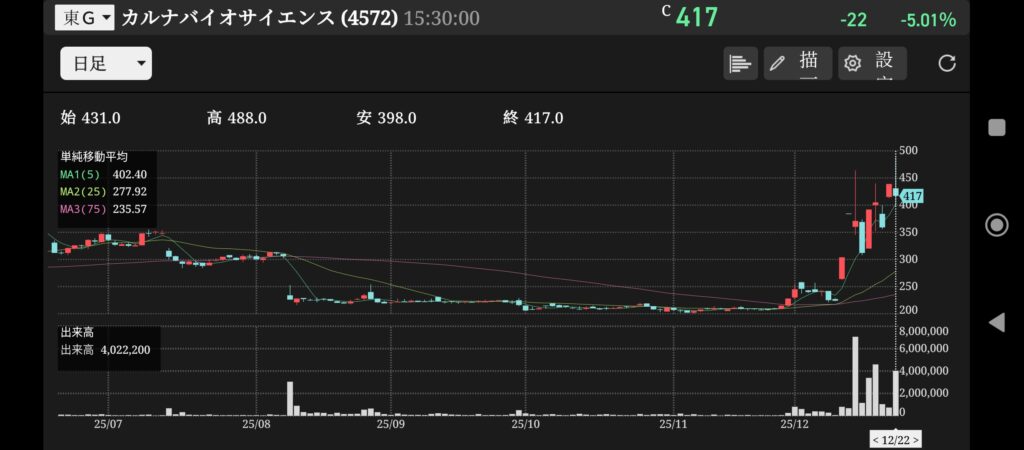
Task: Expand the 東G market dropdown
Action: click(84, 17)
